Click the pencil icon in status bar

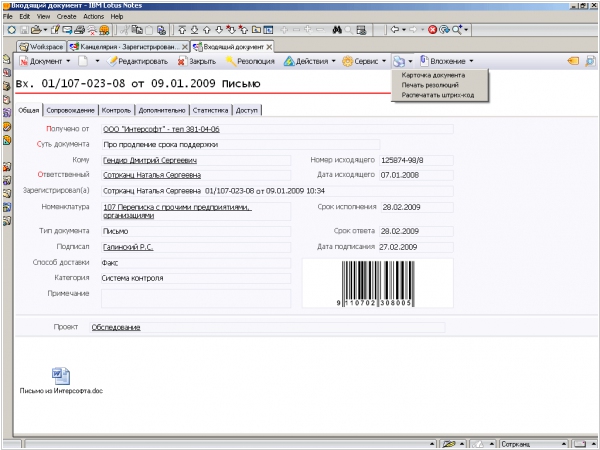pyautogui.click(x=449, y=444)
